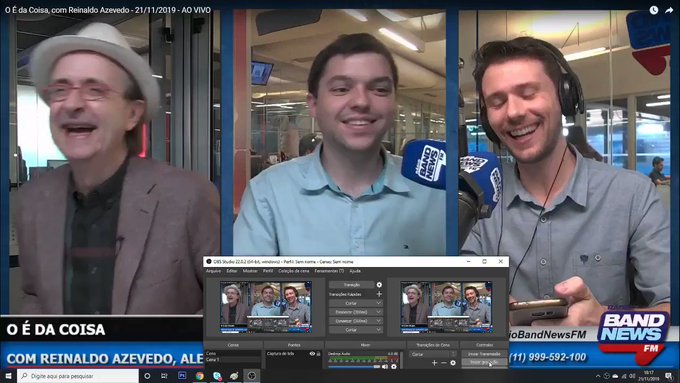Remove scene transition with minus icon

(x=444, y=363)
